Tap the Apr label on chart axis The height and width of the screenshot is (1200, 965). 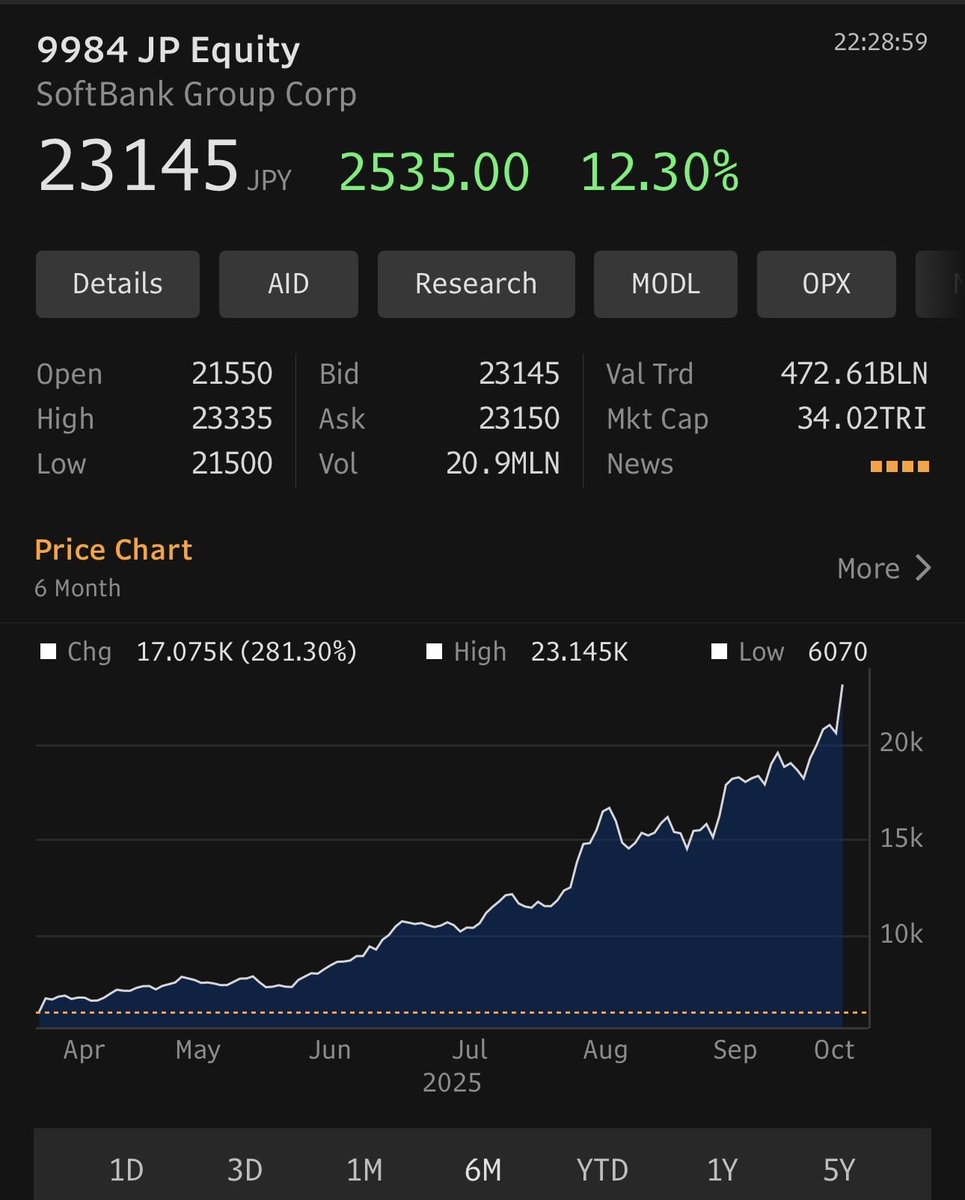click(x=83, y=1051)
